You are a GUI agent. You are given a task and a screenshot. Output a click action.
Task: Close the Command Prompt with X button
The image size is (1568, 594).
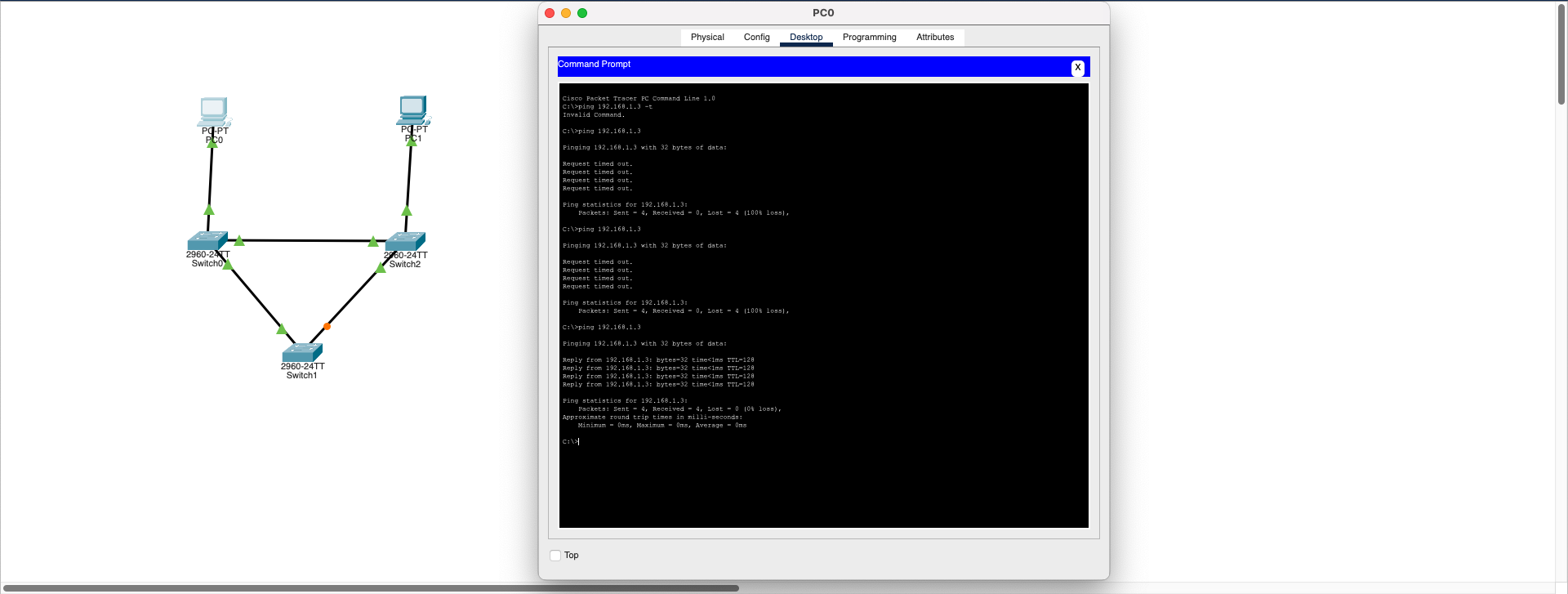pyautogui.click(x=1078, y=68)
